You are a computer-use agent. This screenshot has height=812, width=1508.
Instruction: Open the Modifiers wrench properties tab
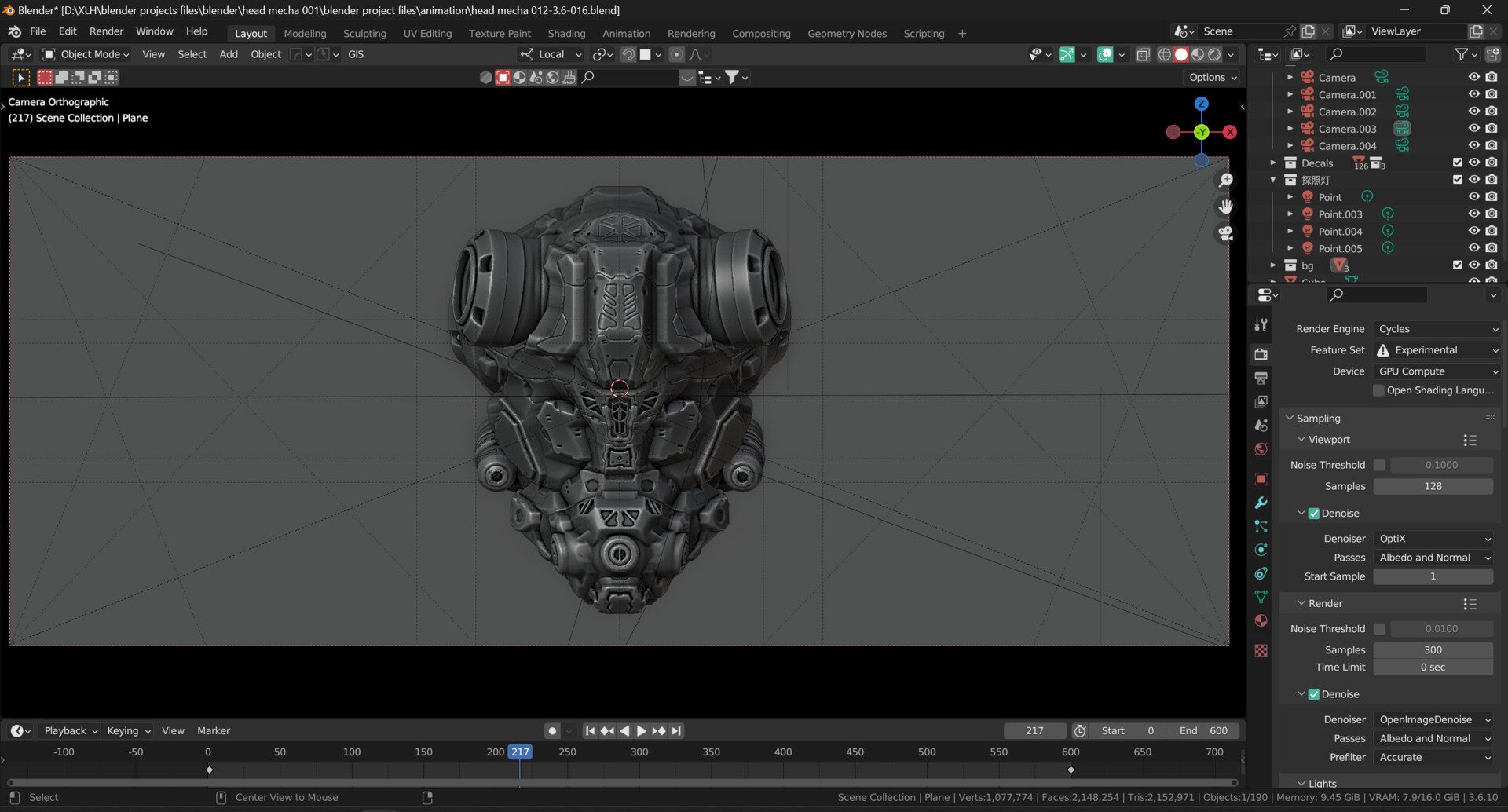[1261, 503]
